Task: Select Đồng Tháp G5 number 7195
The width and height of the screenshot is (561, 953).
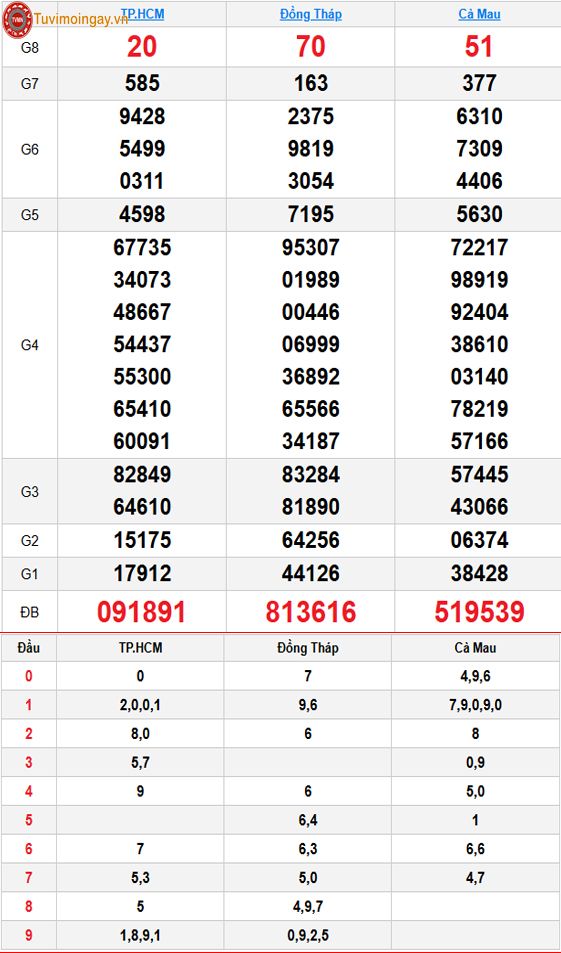Action: (x=311, y=215)
